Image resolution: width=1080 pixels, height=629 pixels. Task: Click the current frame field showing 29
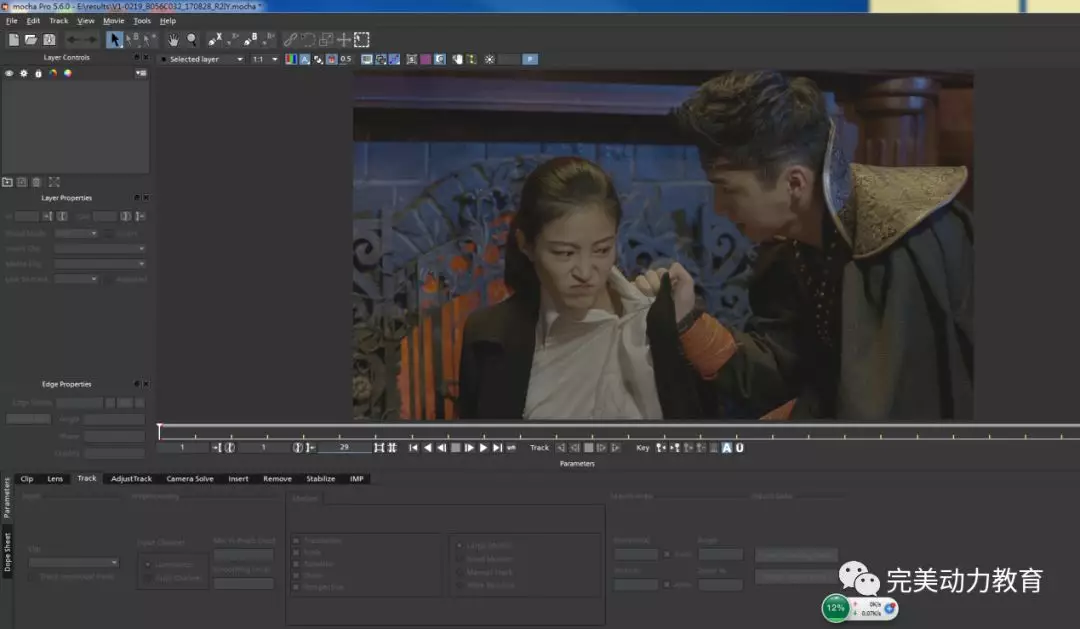344,448
